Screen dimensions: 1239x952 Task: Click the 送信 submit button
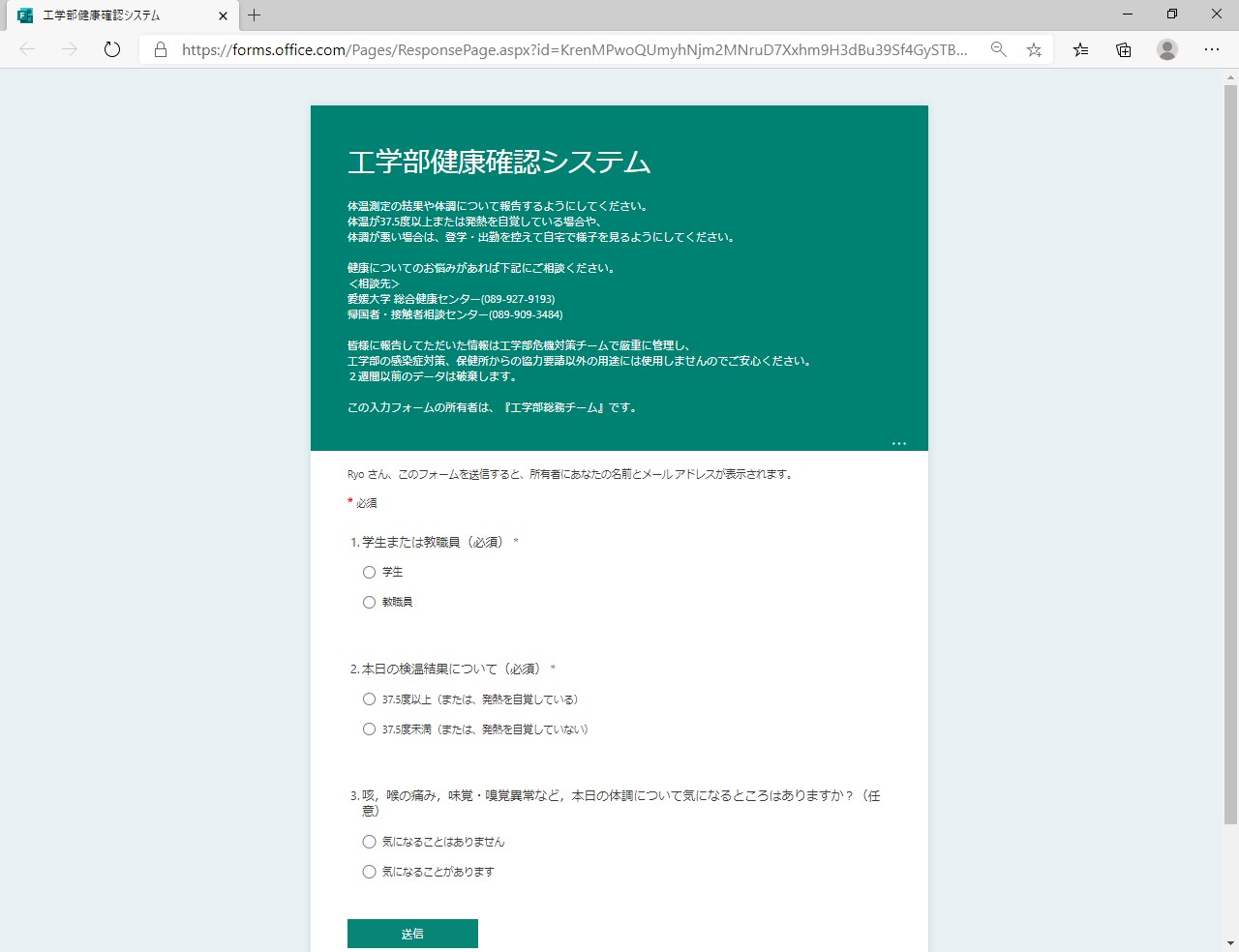pyautogui.click(x=412, y=934)
